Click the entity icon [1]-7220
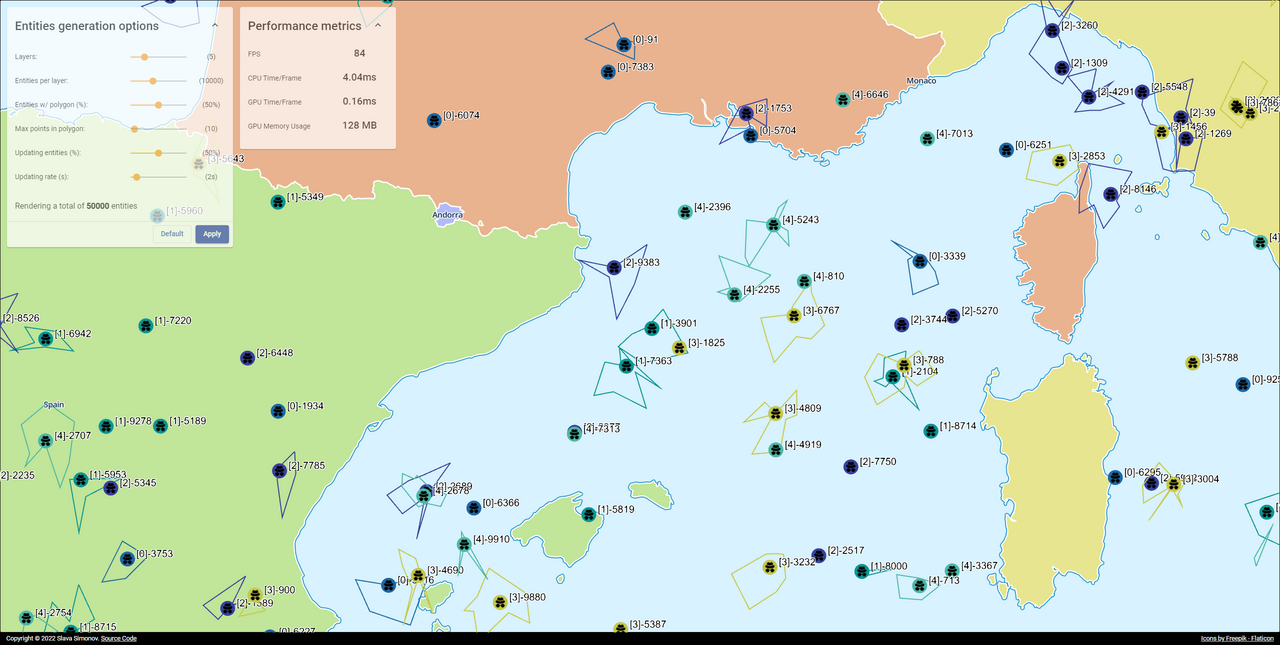Viewport: 1280px width, 645px height. 145,325
